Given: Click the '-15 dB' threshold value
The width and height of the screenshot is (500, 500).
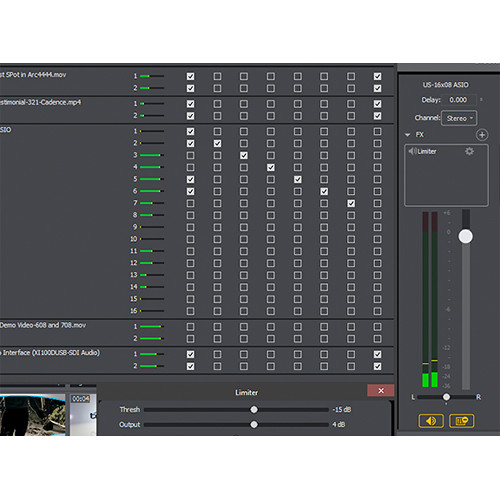Looking at the screenshot, I should click(342, 410).
